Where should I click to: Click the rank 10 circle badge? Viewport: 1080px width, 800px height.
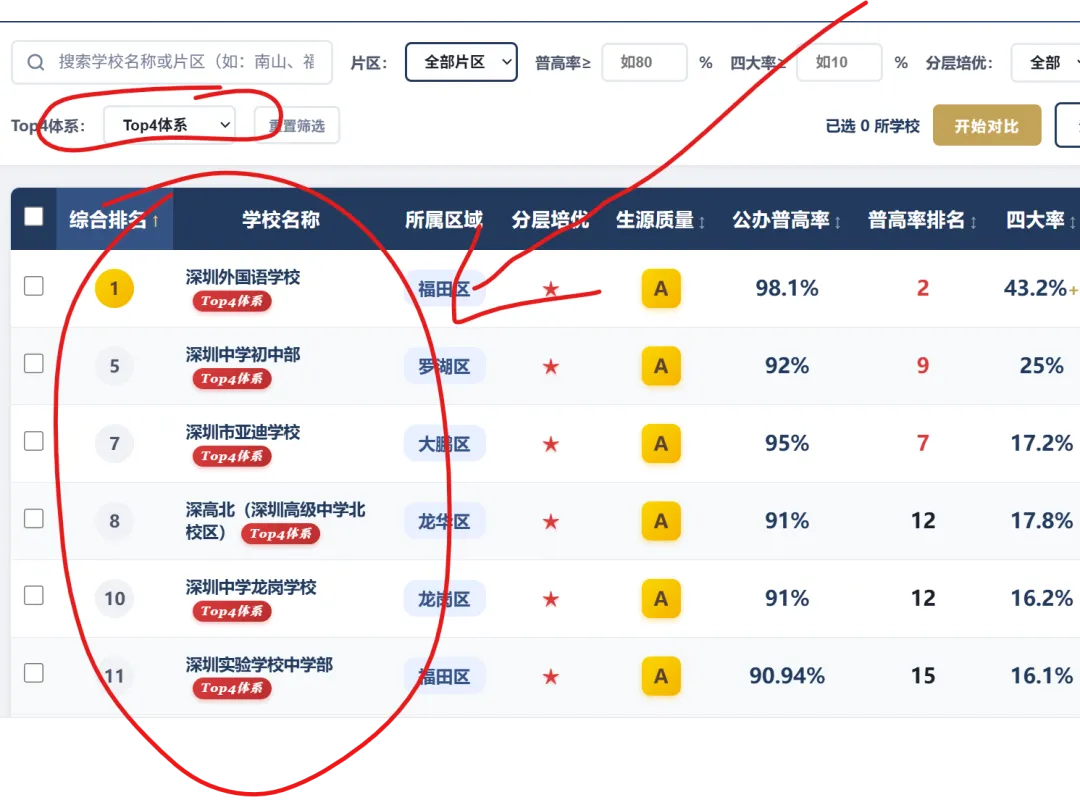114,599
